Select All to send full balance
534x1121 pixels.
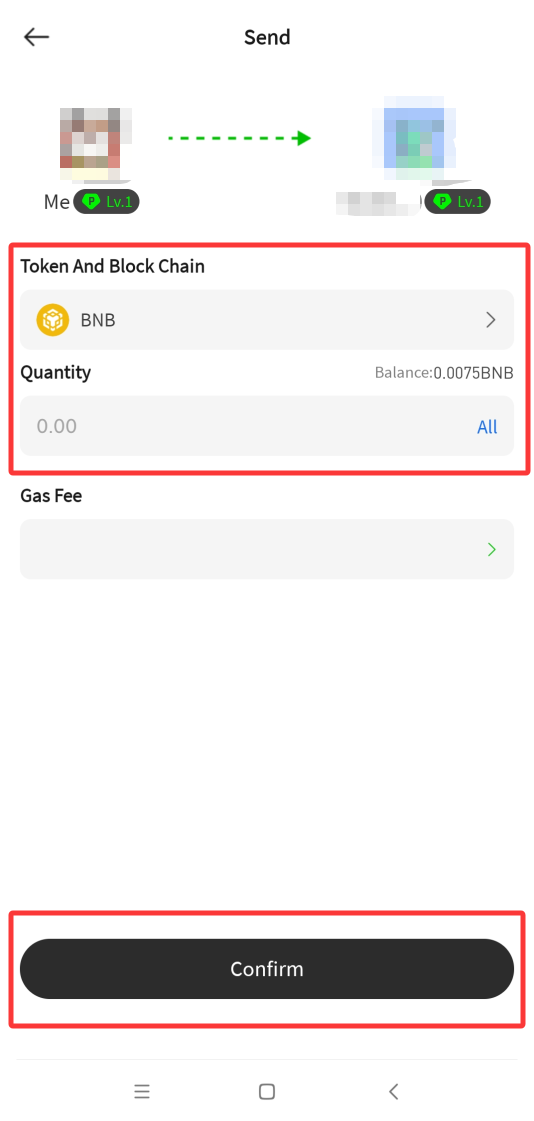(x=487, y=427)
